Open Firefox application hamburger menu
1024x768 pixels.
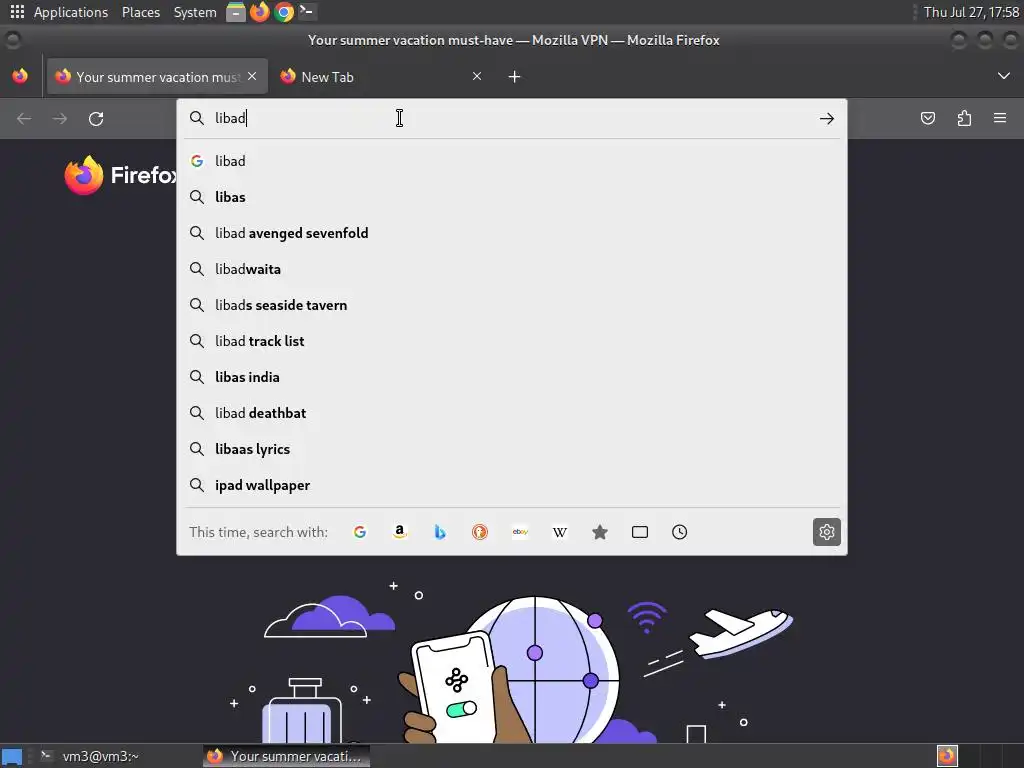point(1000,118)
